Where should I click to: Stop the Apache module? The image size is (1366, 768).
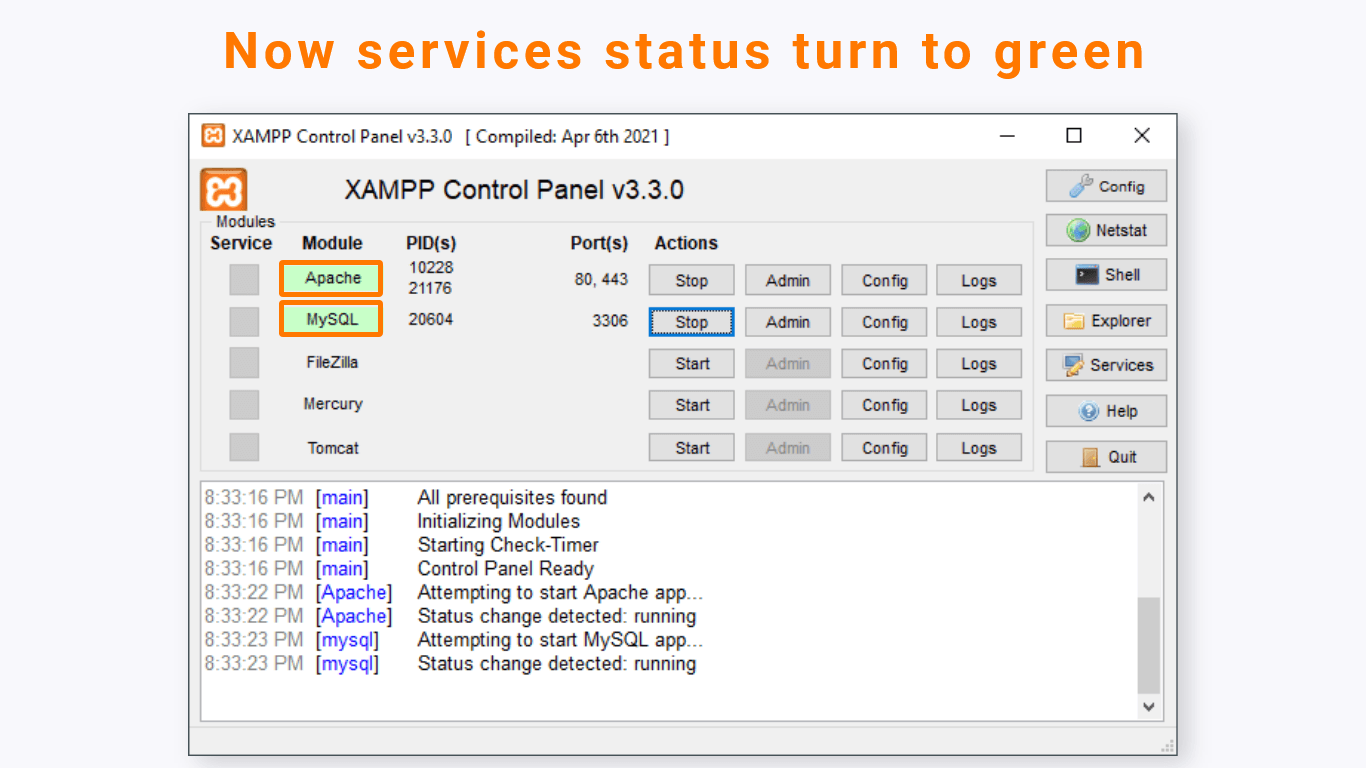(691, 280)
